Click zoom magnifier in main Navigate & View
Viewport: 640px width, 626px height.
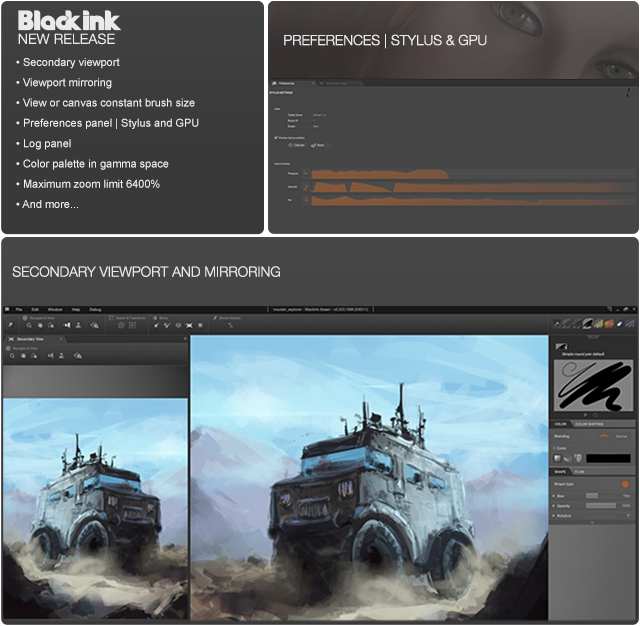(29, 325)
